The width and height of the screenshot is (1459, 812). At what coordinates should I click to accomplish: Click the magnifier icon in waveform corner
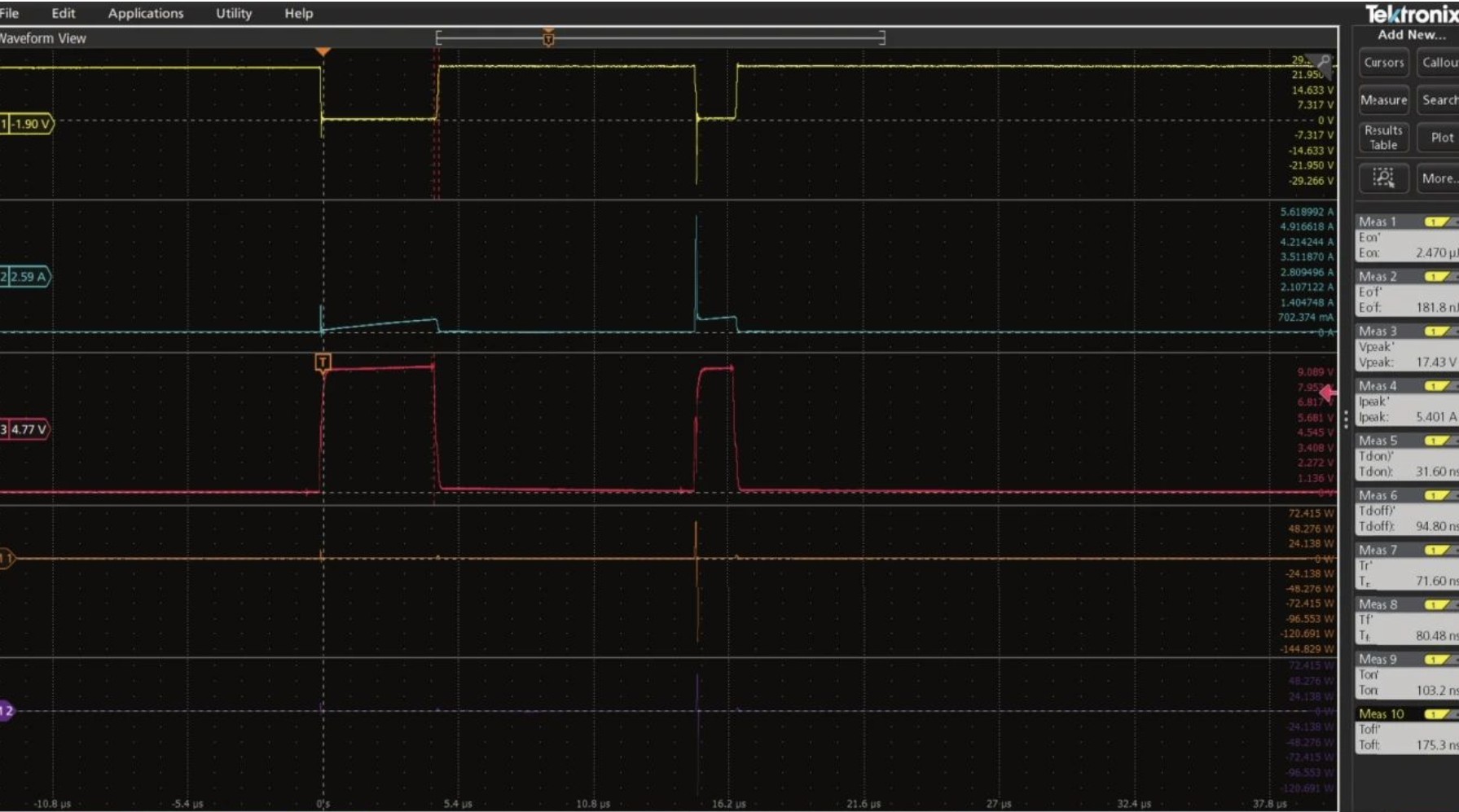1324,63
